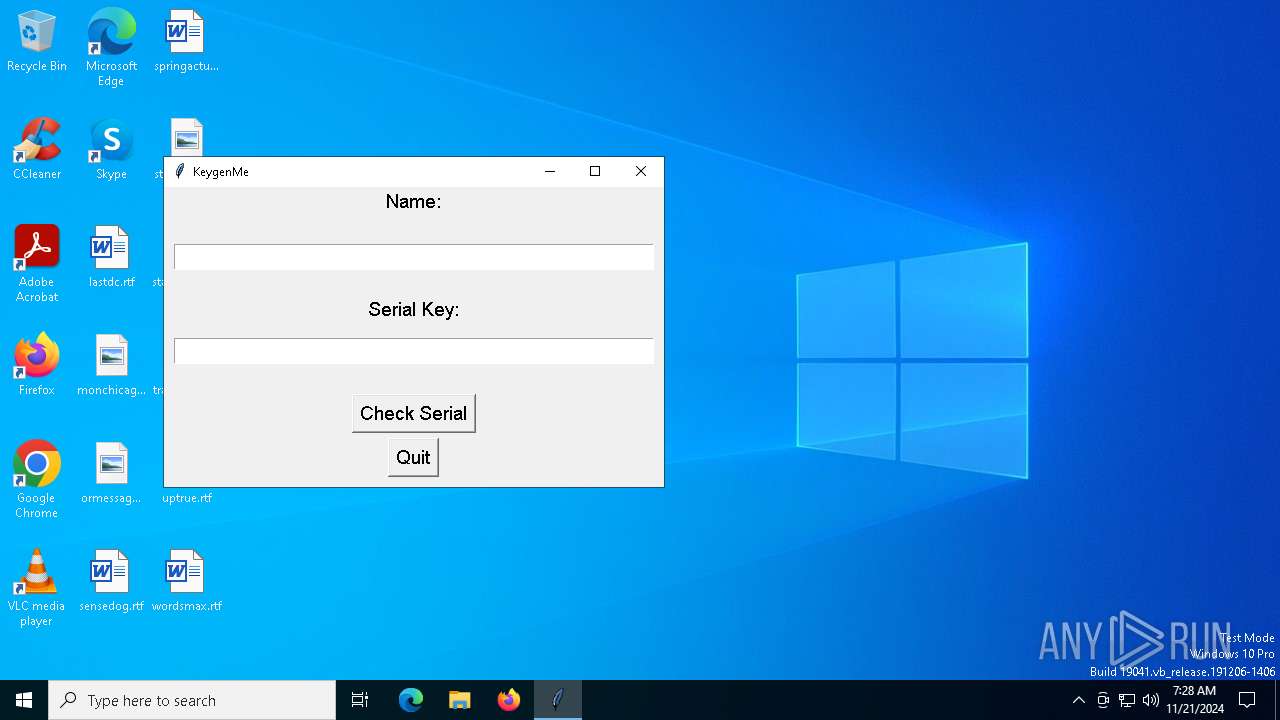Select the lastdc.rtf file icon
The height and width of the screenshot is (720, 1280).
pyautogui.click(x=111, y=257)
